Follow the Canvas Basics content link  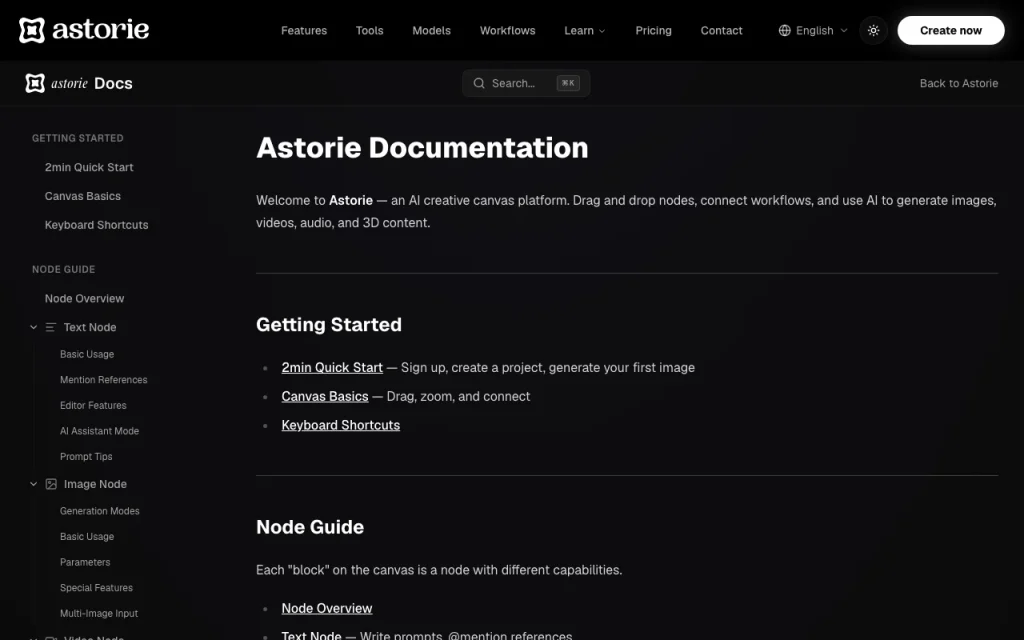325,396
